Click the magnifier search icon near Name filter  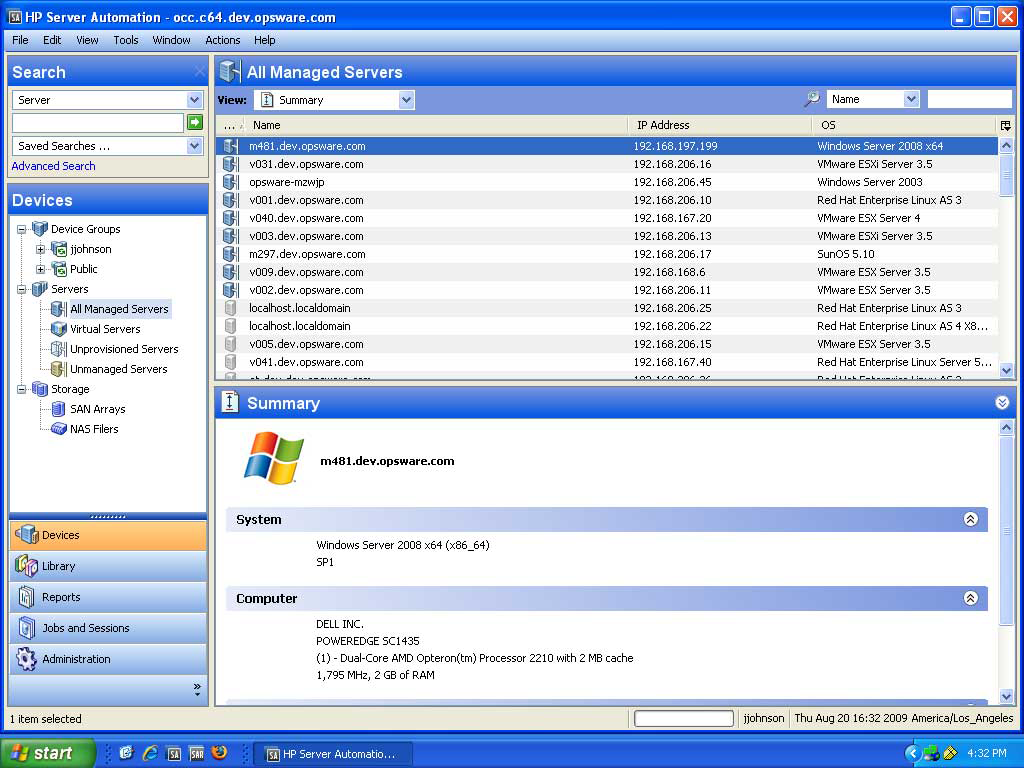[x=812, y=99]
